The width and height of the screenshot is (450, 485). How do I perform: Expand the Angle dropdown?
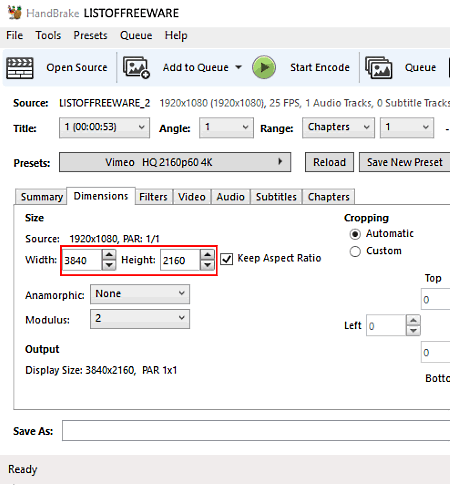[x=226, y=127]
